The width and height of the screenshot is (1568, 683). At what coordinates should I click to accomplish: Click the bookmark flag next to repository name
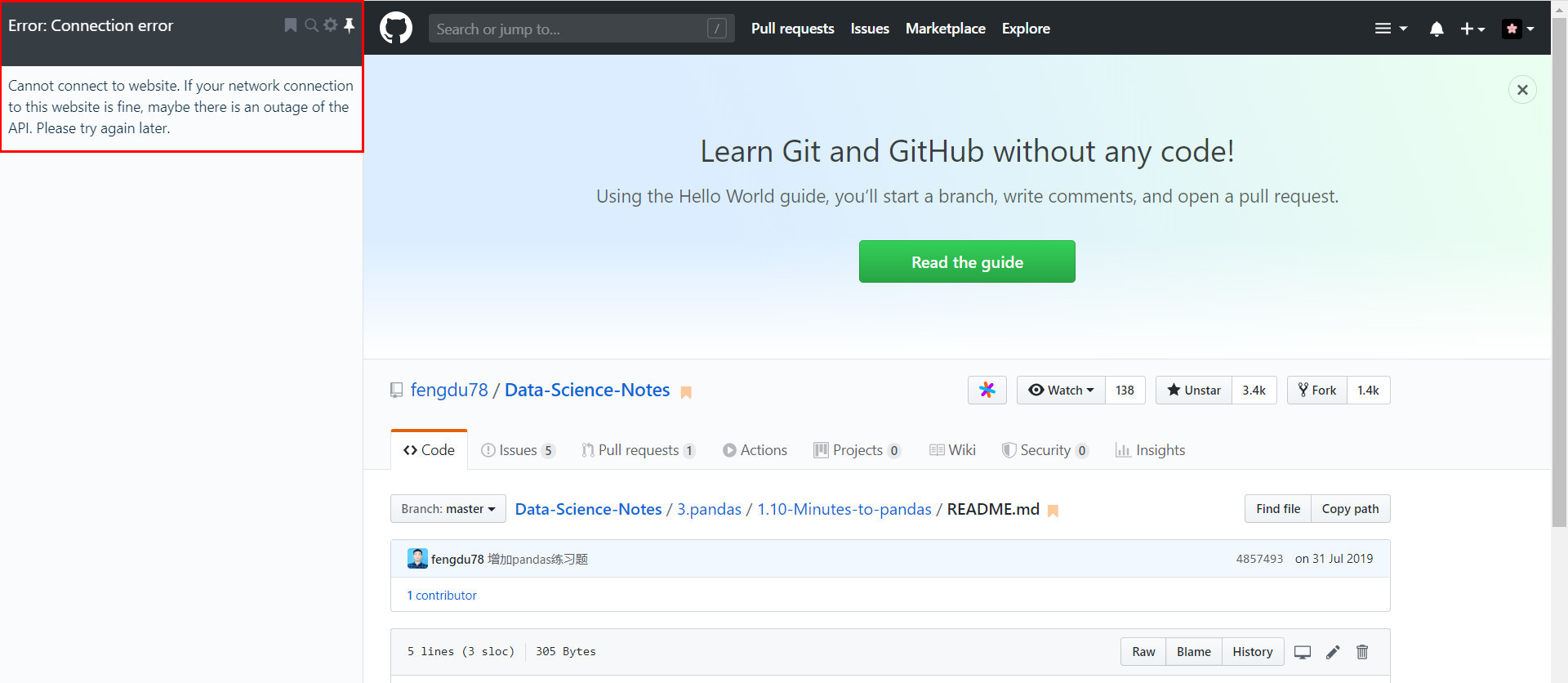pos(686,392)
